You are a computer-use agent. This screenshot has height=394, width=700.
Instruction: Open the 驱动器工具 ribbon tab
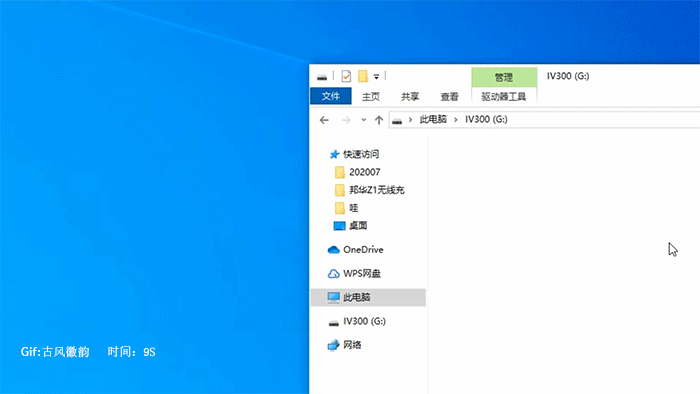(x=504, y=96)
